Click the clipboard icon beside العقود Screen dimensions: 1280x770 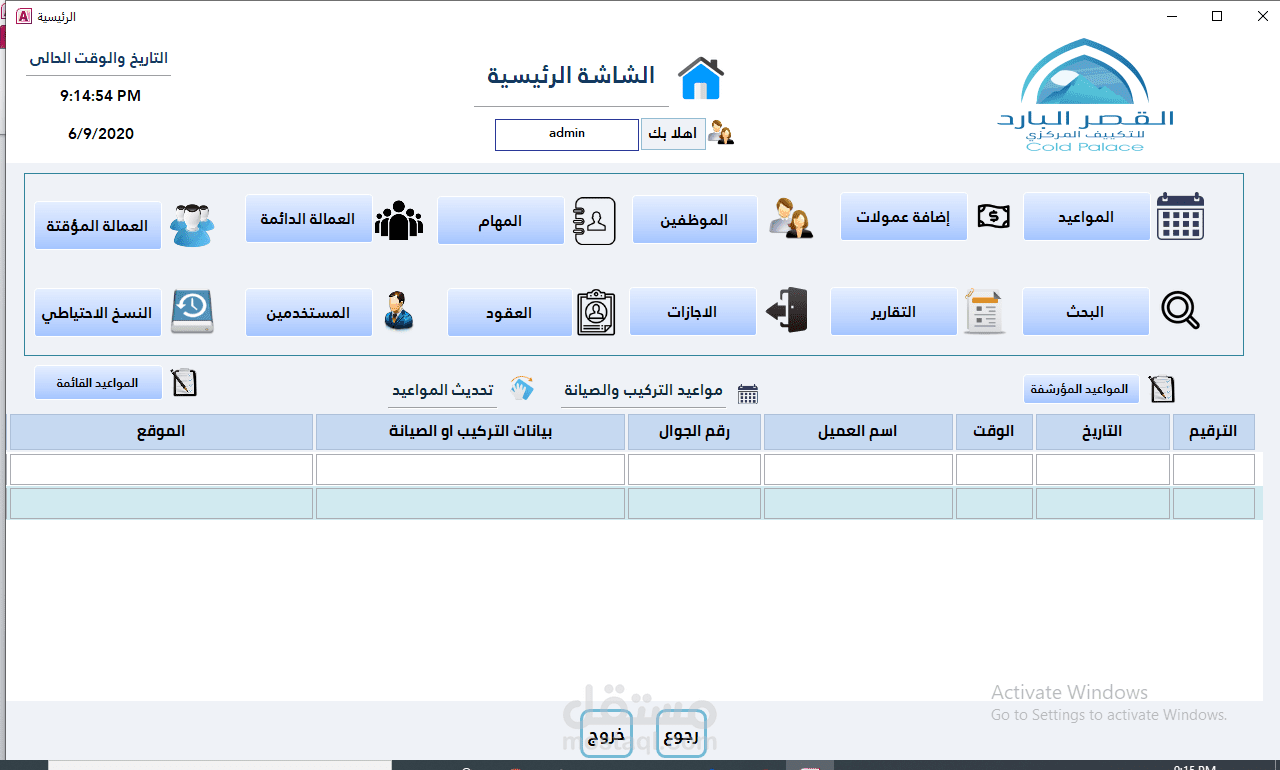[595, 312]
